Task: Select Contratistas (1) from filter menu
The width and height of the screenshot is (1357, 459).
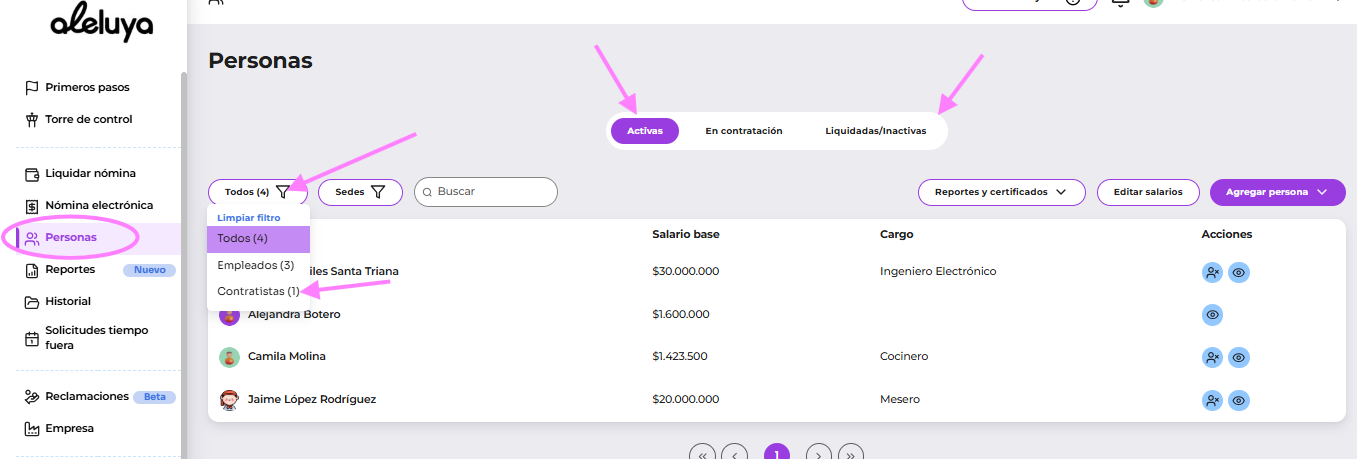Action: pos(258,291)
